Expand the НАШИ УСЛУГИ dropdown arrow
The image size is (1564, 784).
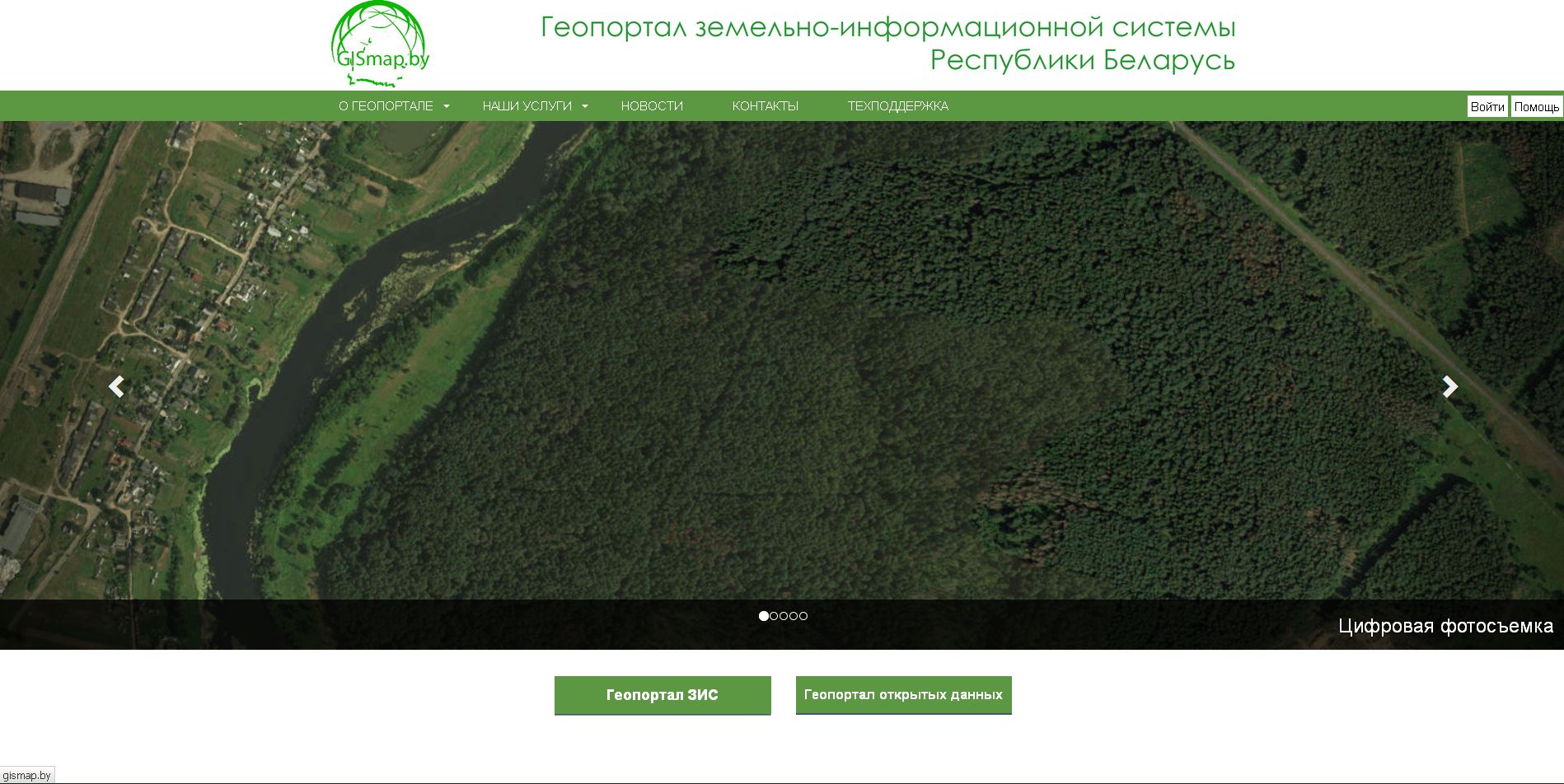click(585, 106)
